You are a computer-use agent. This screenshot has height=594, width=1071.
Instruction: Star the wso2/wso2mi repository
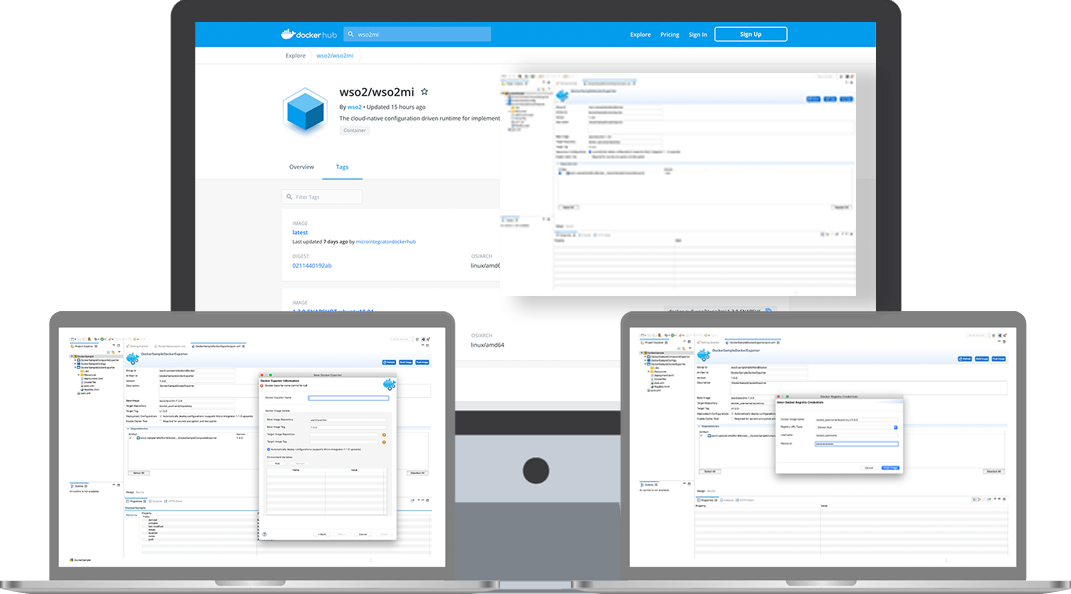tap(424, 91)
